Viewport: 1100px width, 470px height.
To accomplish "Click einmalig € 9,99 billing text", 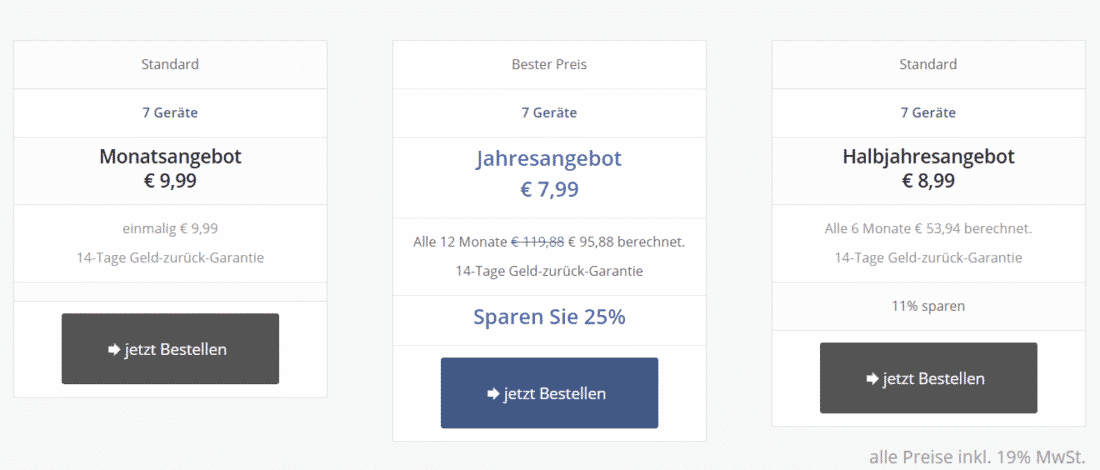I will click(x=170, y=228).
